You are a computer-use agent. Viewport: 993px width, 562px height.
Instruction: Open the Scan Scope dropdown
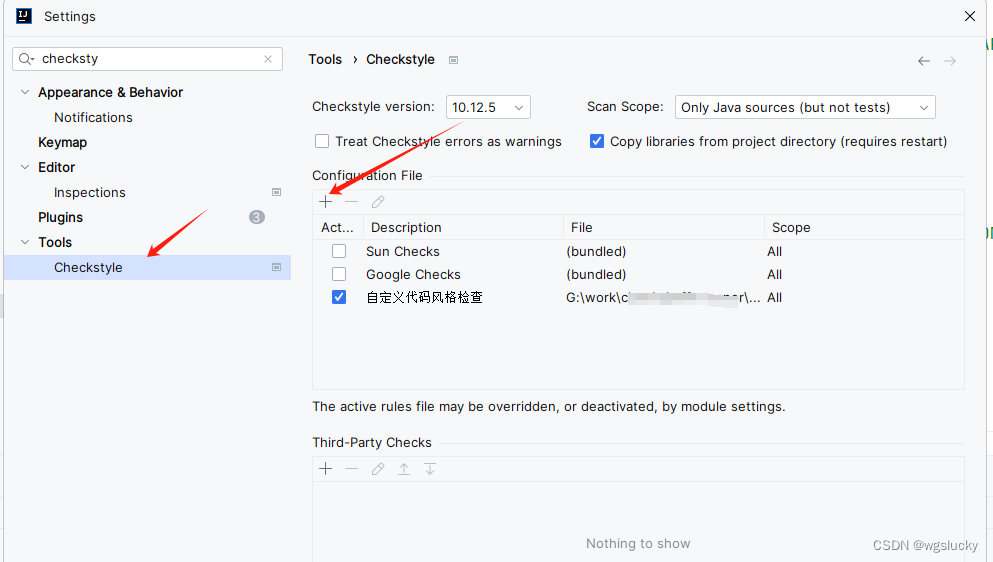pos(805,107)
